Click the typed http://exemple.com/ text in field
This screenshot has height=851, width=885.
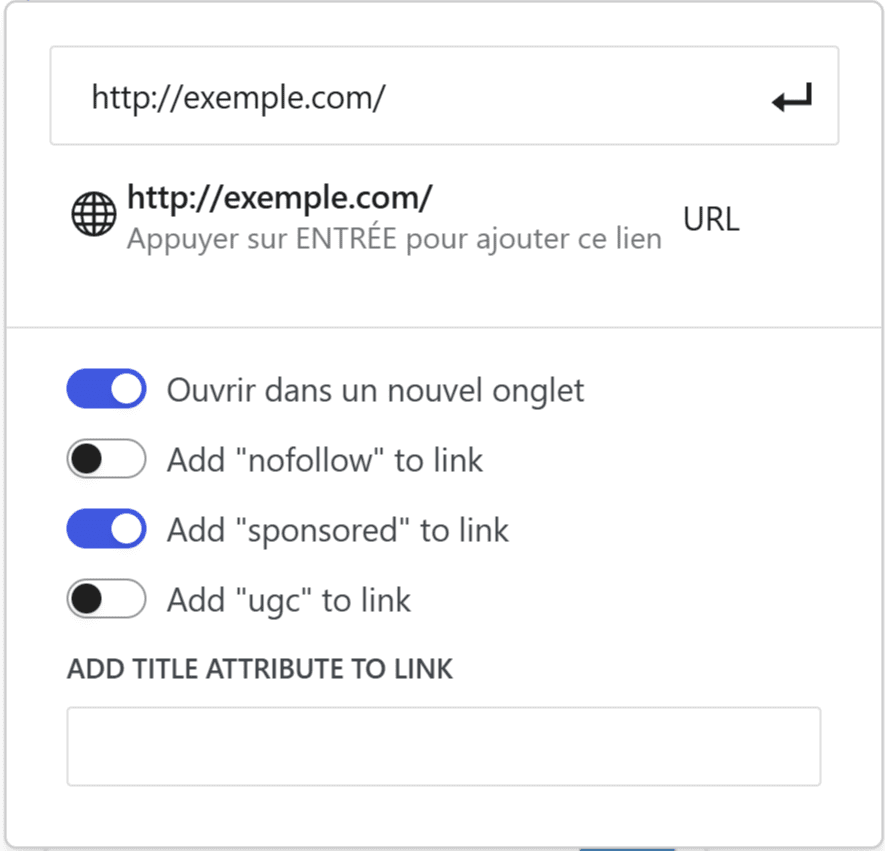(x=238, y=97)
